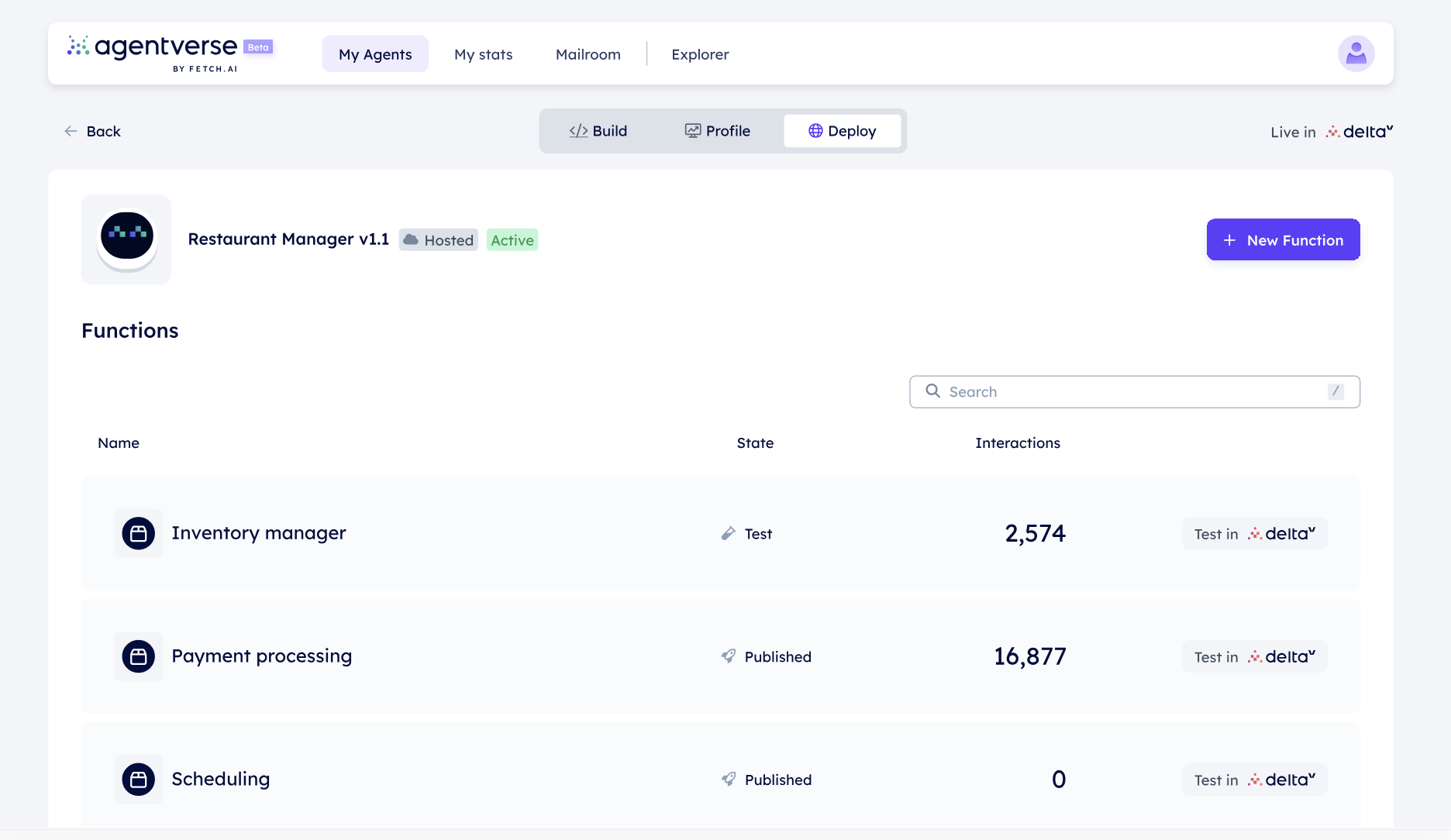The width and height of the screenshot is (1451, 840).
Task: Click the Payment processing function icon
Action: tap(139, 656)
